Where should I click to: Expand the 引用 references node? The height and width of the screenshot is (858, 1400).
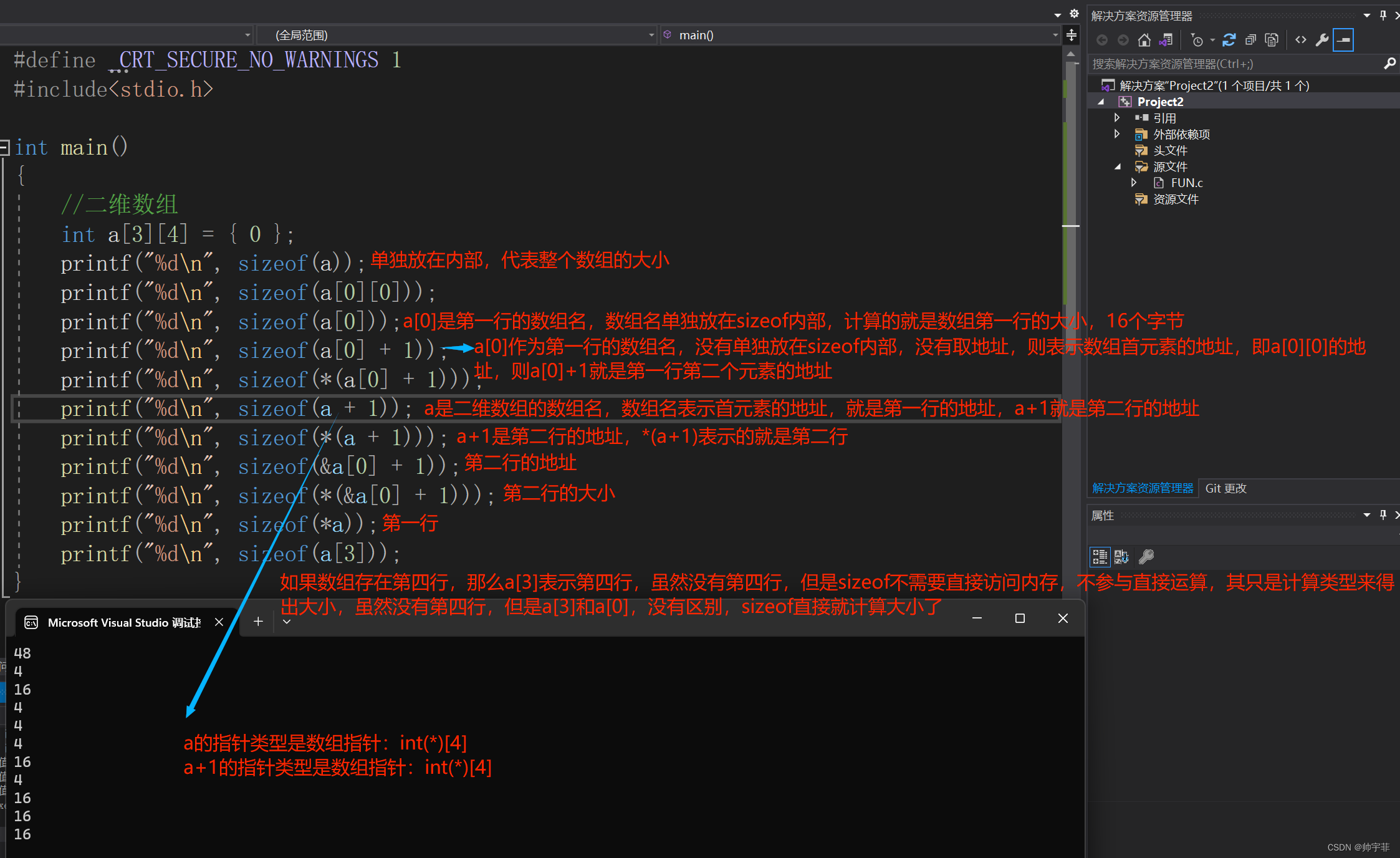(x=1118, y=118)
